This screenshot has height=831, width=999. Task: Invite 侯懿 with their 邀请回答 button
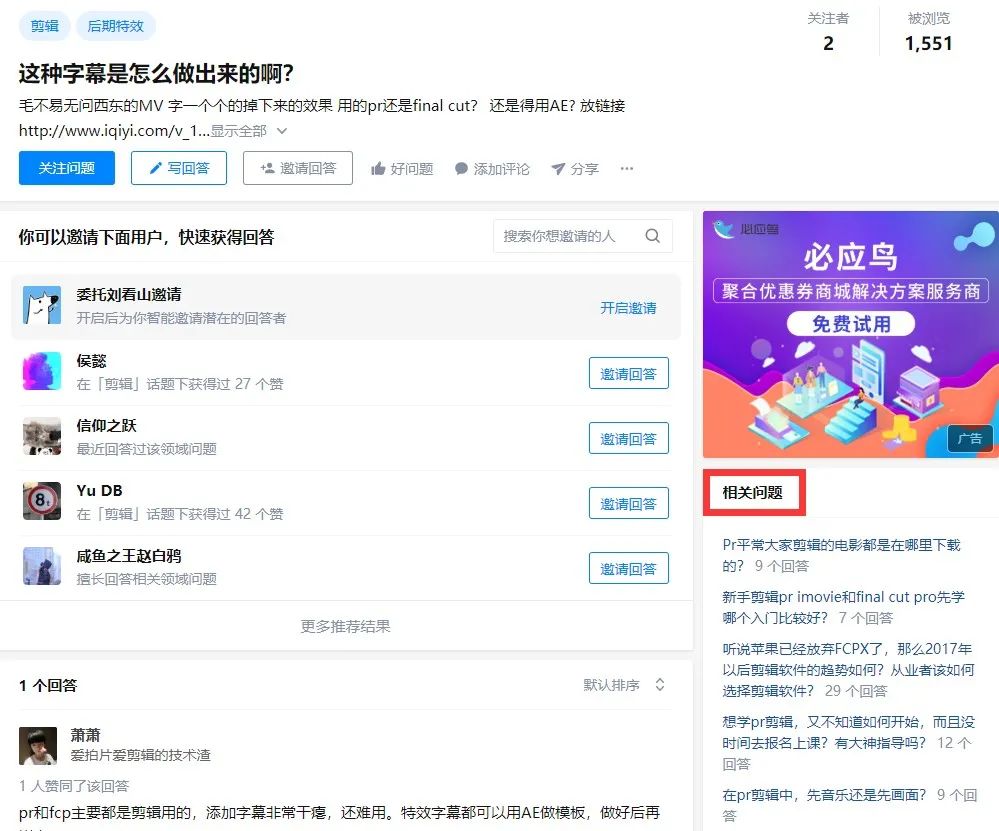628,373
